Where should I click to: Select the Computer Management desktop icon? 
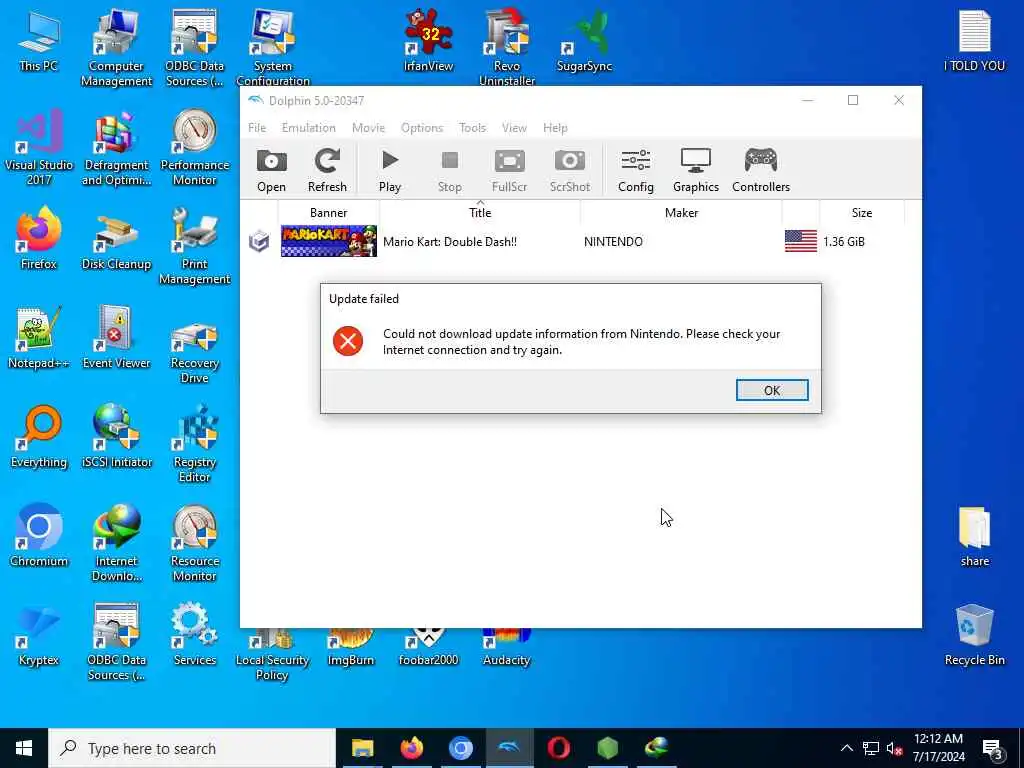click(x=116, y=48)
